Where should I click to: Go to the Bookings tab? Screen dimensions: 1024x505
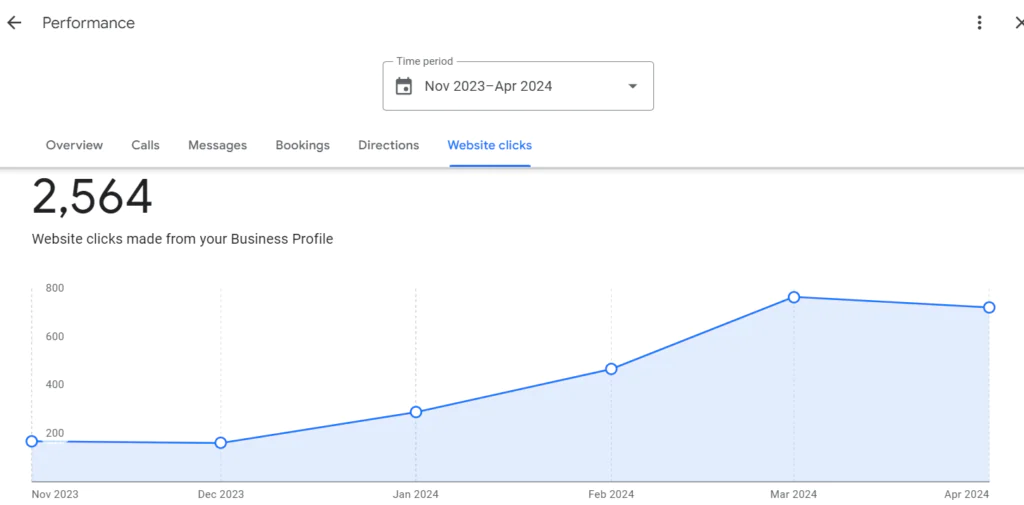click(x=302, y=145)
